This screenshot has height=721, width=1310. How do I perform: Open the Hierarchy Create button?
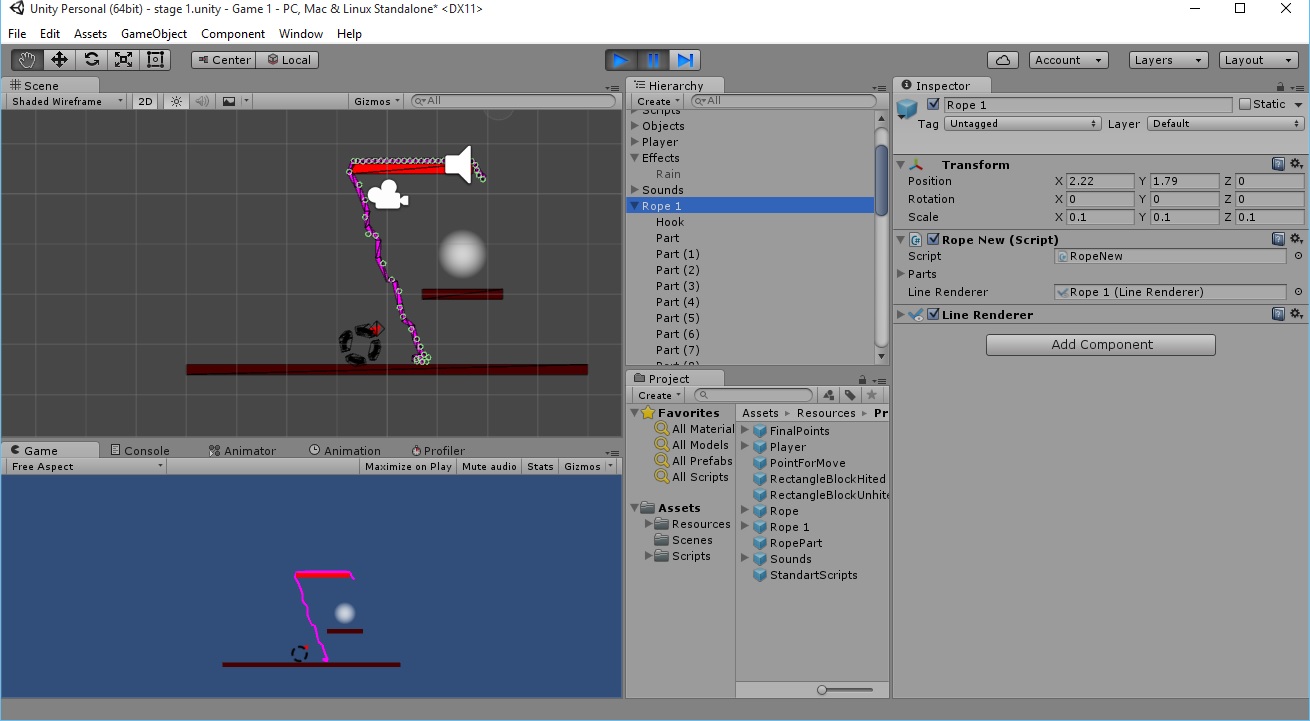[657, 101]
